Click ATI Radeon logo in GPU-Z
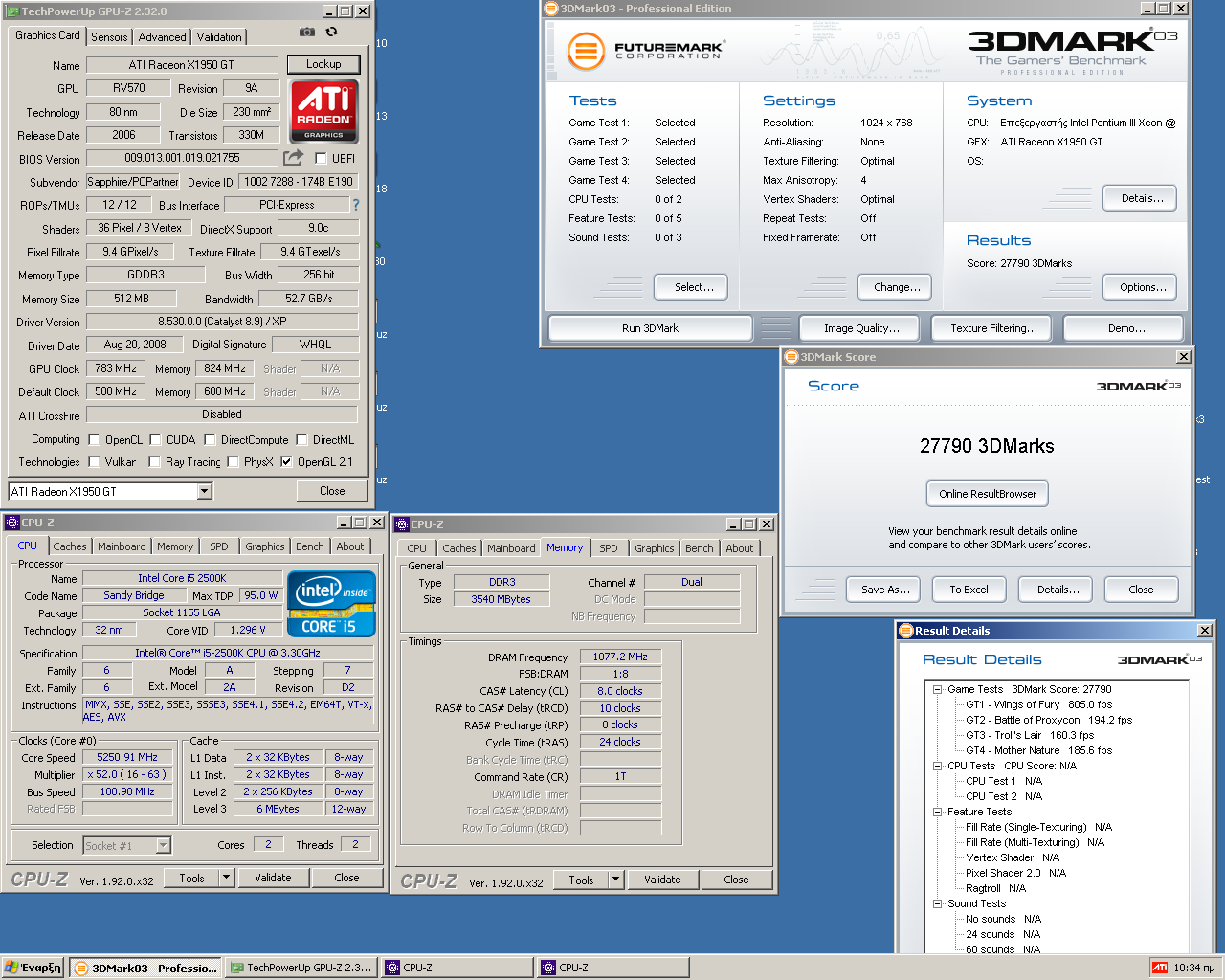Viewport: 1225px width, 980px height. pyautogui.click(x=323, y=111)
